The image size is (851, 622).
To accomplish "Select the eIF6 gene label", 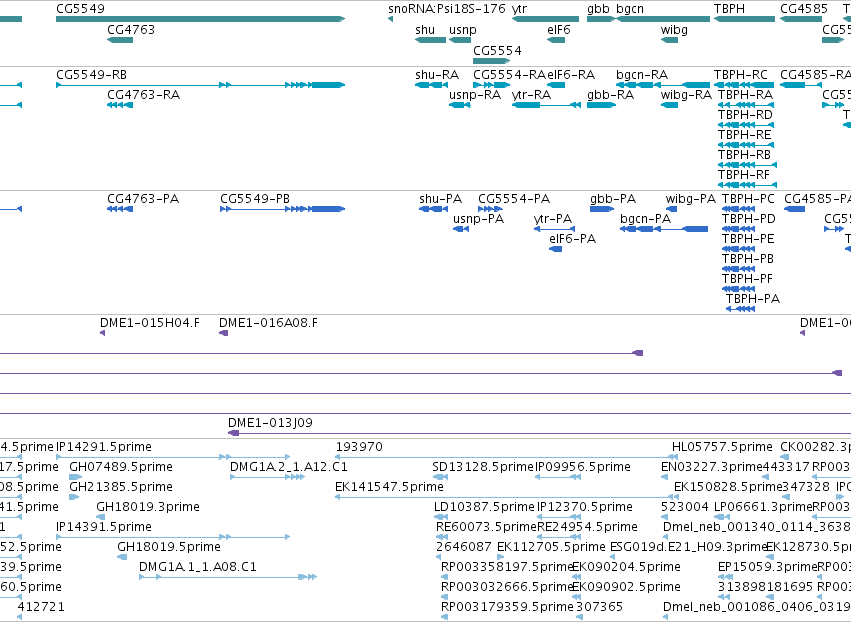I will tap(558, 29).
